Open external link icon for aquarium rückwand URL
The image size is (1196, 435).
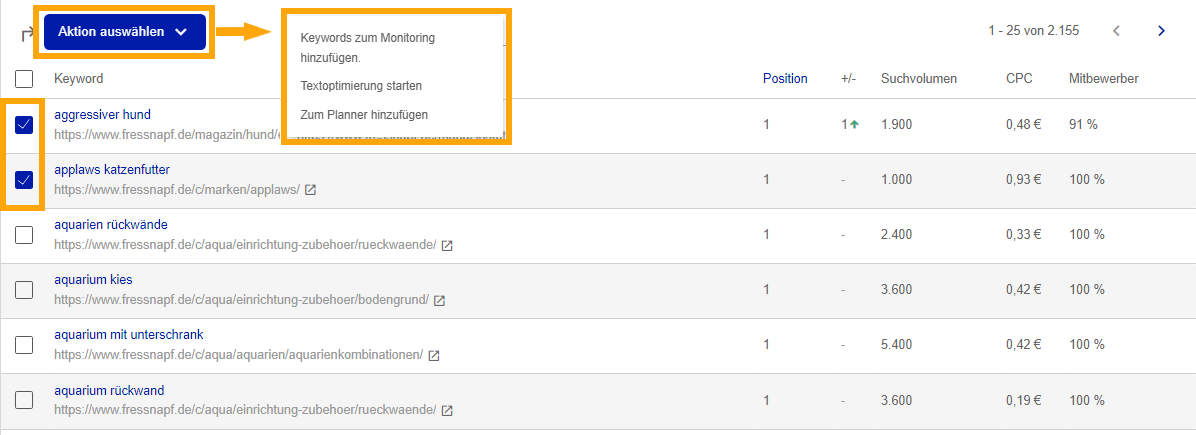(x=447, y=411)
